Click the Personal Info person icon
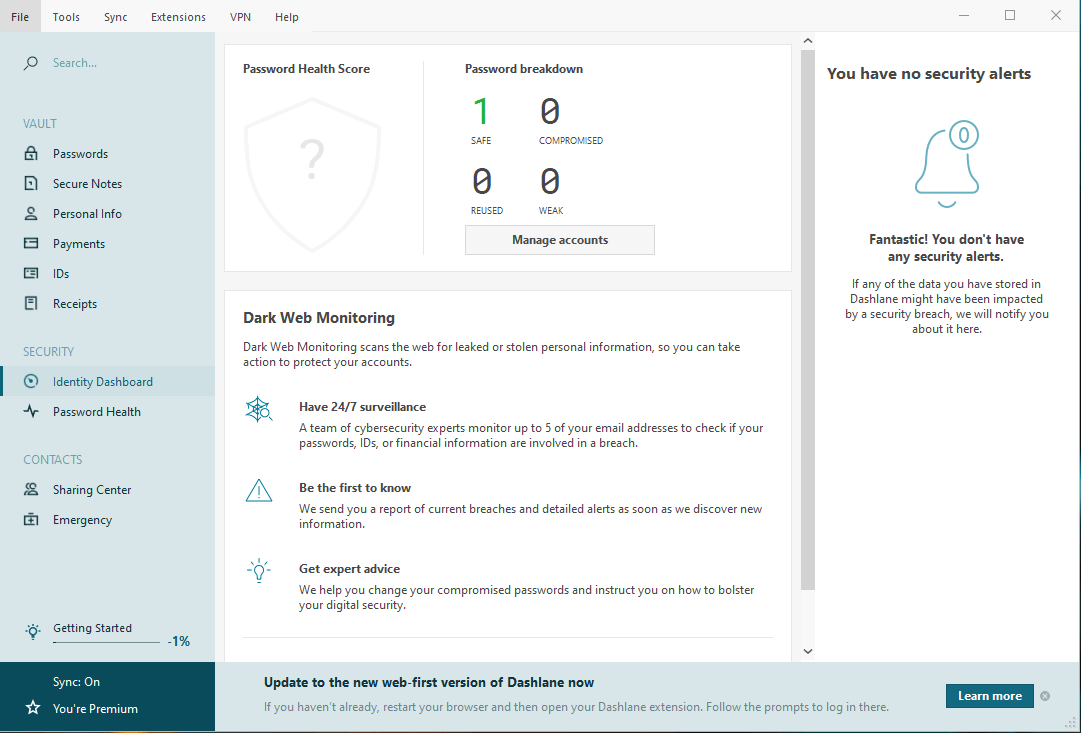The image size is (1081, 733). (31, 213)
